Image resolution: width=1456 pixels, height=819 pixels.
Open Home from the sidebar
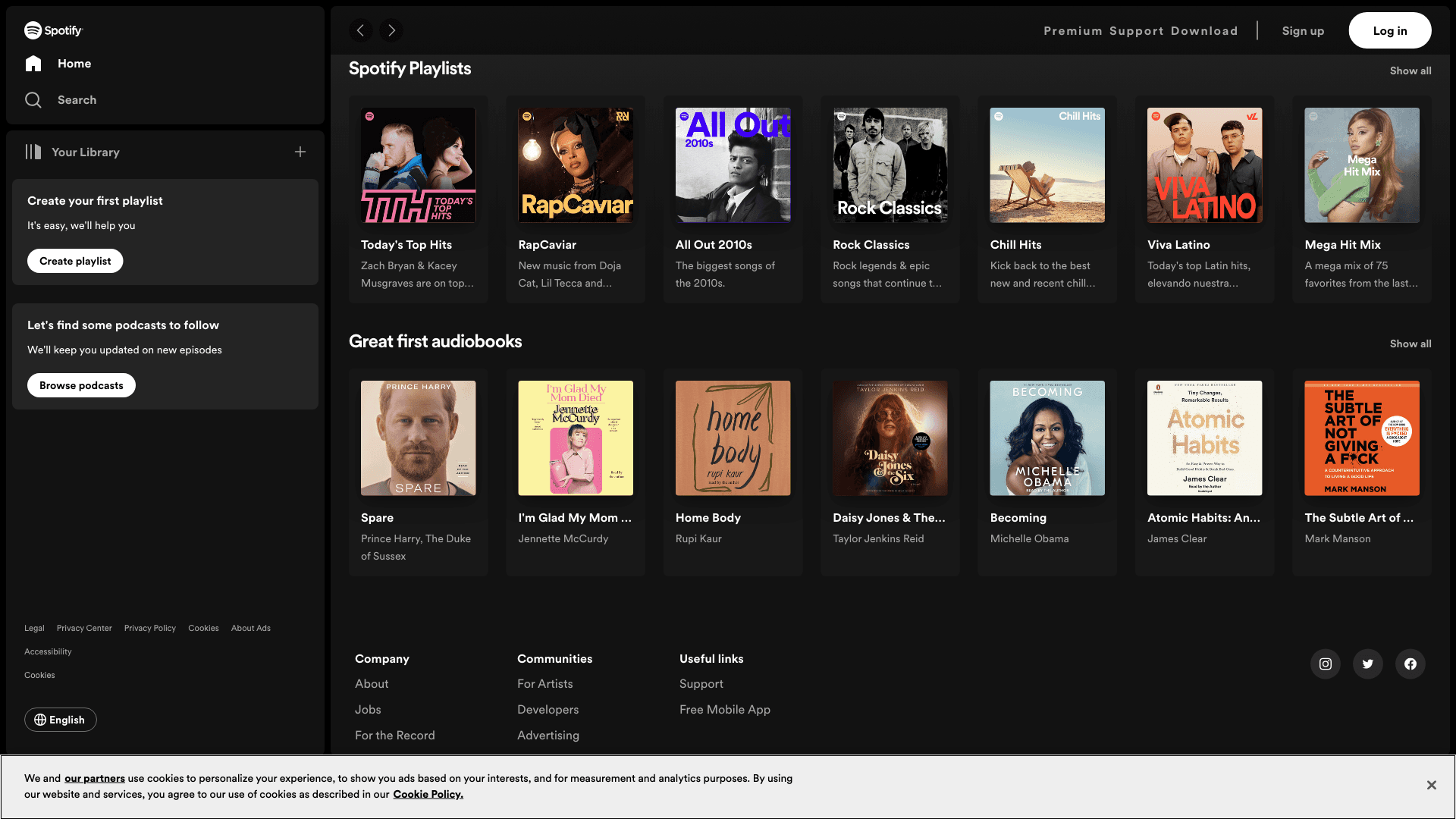coord(58,64)
